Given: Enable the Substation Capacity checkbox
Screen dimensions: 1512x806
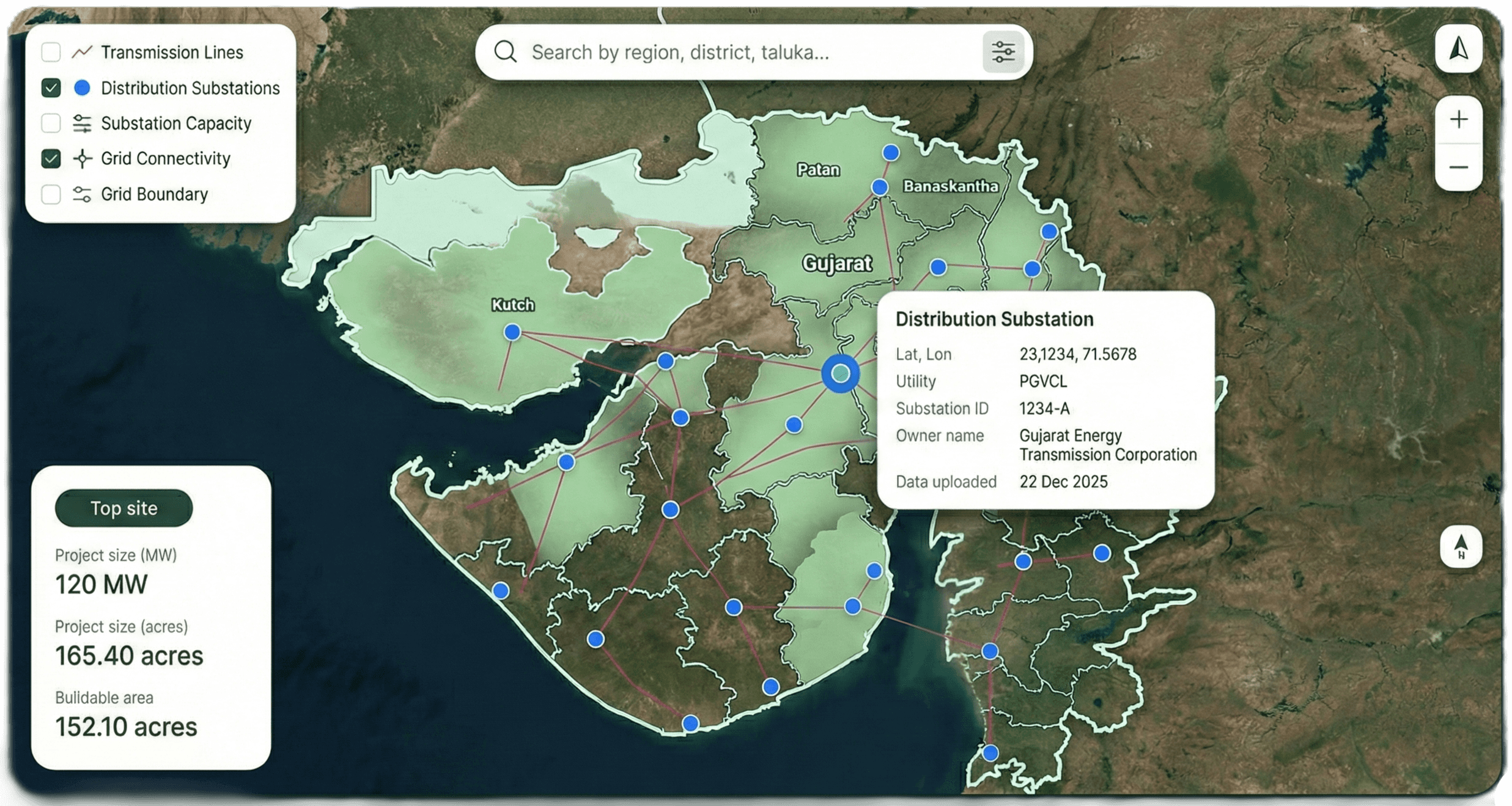Looking at the screenshot, I should [x=51, y=123].
